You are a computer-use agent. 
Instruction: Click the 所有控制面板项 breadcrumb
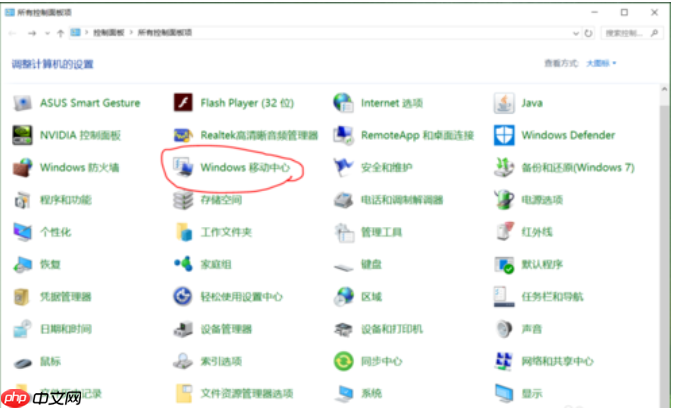coord(165,33)
